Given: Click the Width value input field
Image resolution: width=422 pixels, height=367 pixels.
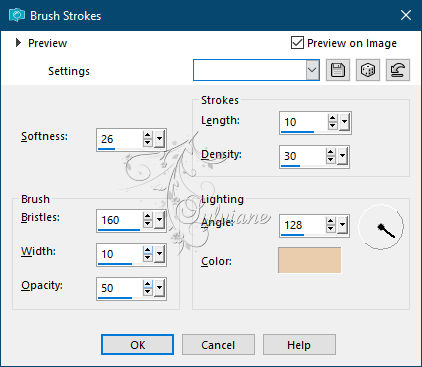Looking at the screenshot, I should point(119,254).
